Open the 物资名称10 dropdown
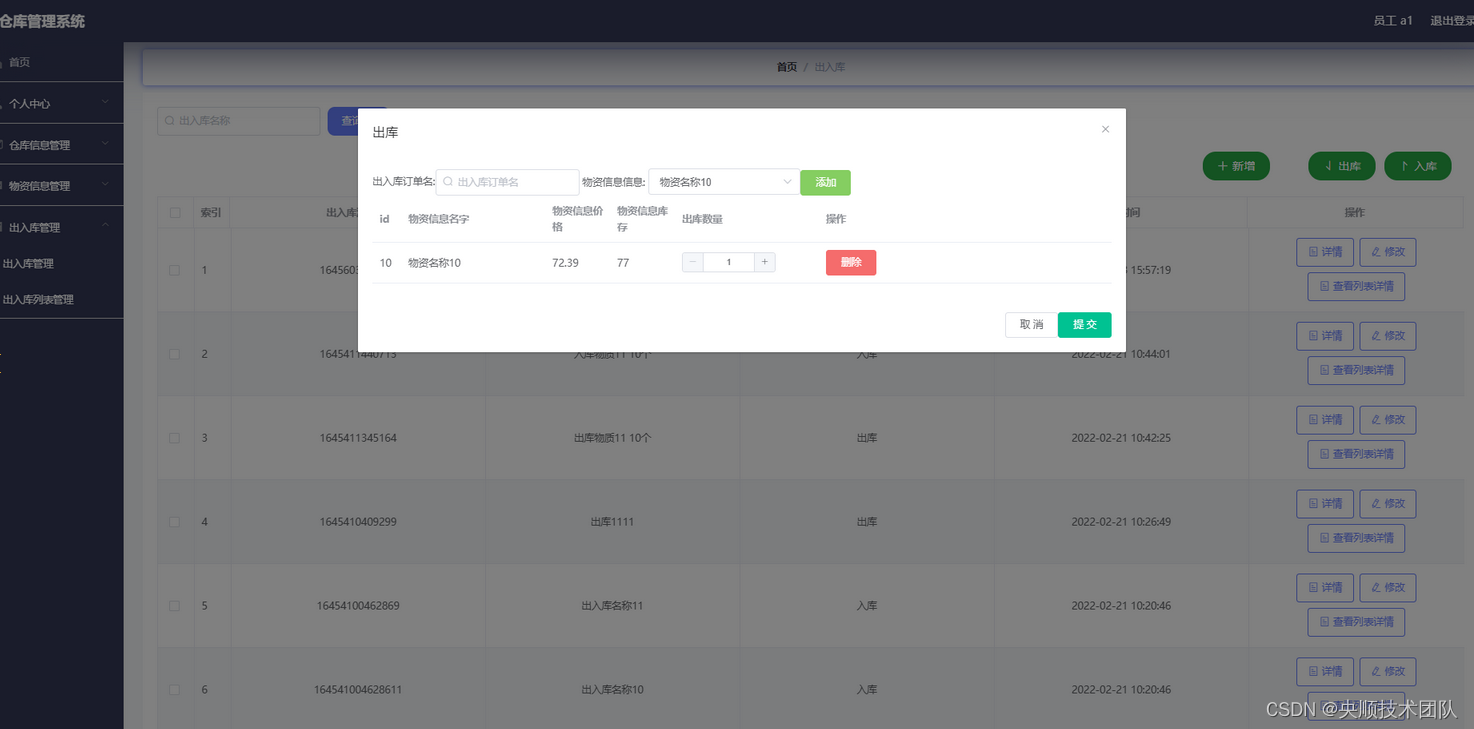Viewport: 1474px width, 729px height. coord(724,182)
